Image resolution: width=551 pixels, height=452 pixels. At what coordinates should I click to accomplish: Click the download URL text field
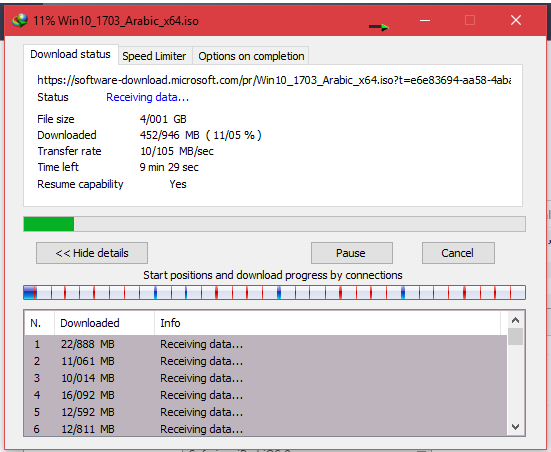click(274, 80)
